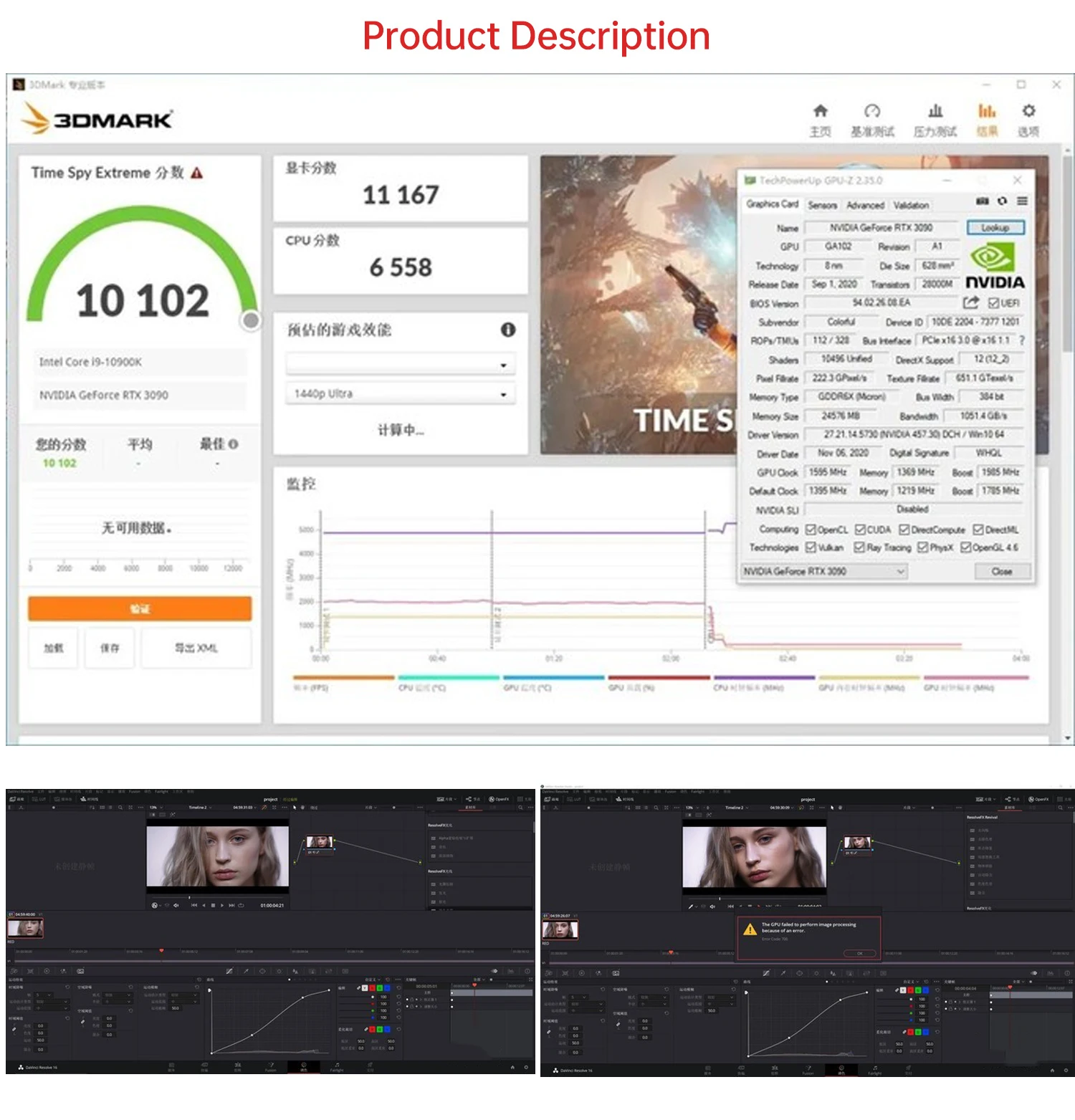Click green channel swatch in error-free Resolve curves
Screen dimensions: 1075x1120
[x=380, y=988]
